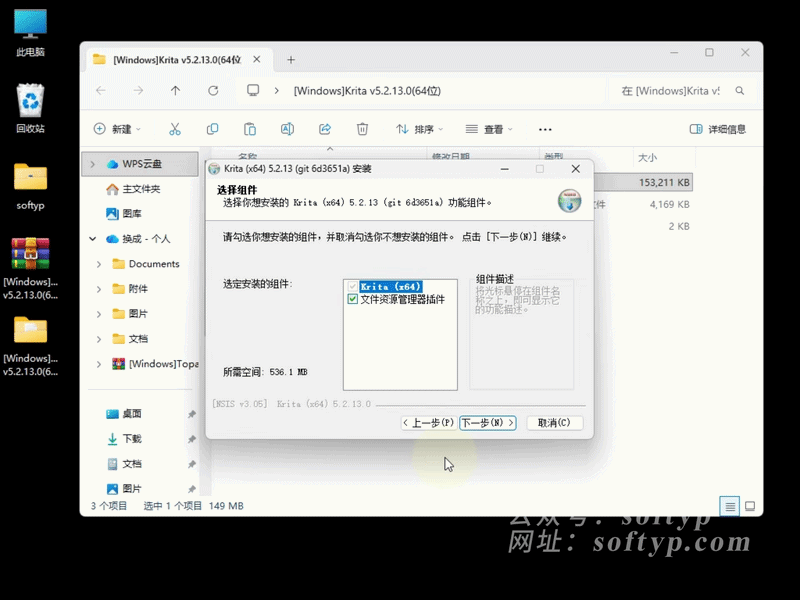Open the 排序 sort dropdown
This screenshot has height=600, width=800.
[x=419, y=129]
